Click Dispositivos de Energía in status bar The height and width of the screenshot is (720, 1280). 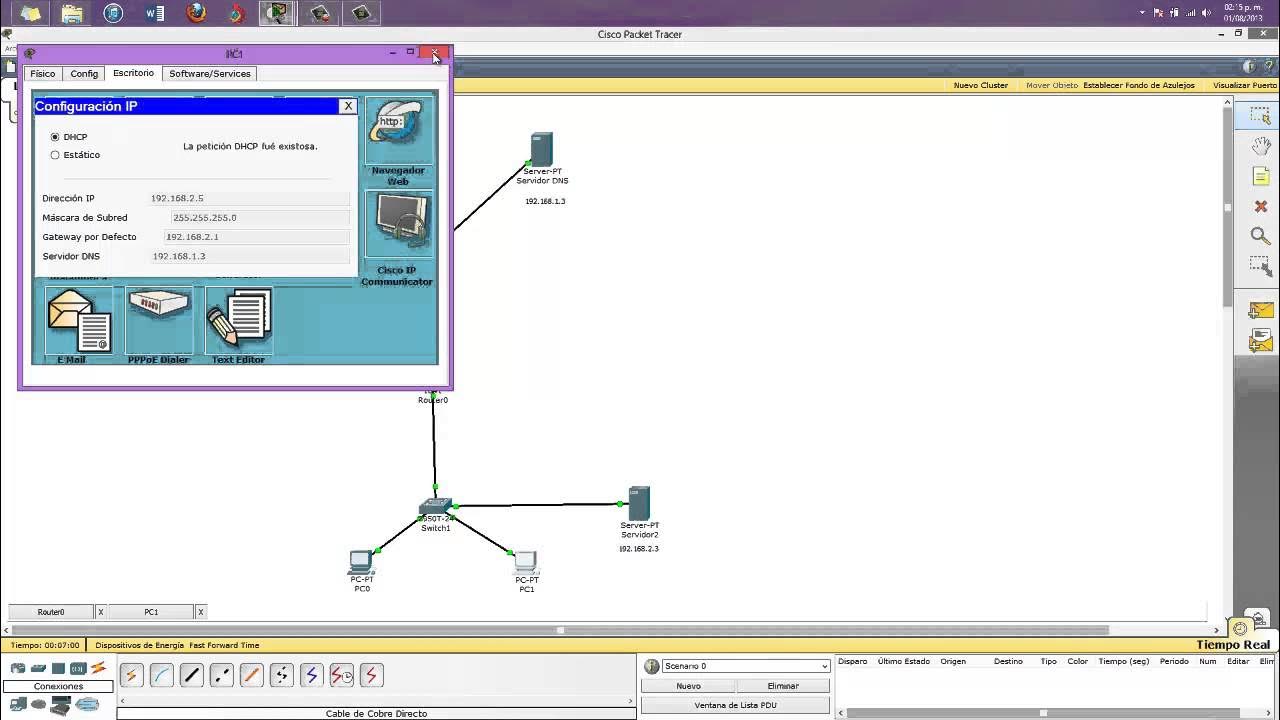pos(140,645)
